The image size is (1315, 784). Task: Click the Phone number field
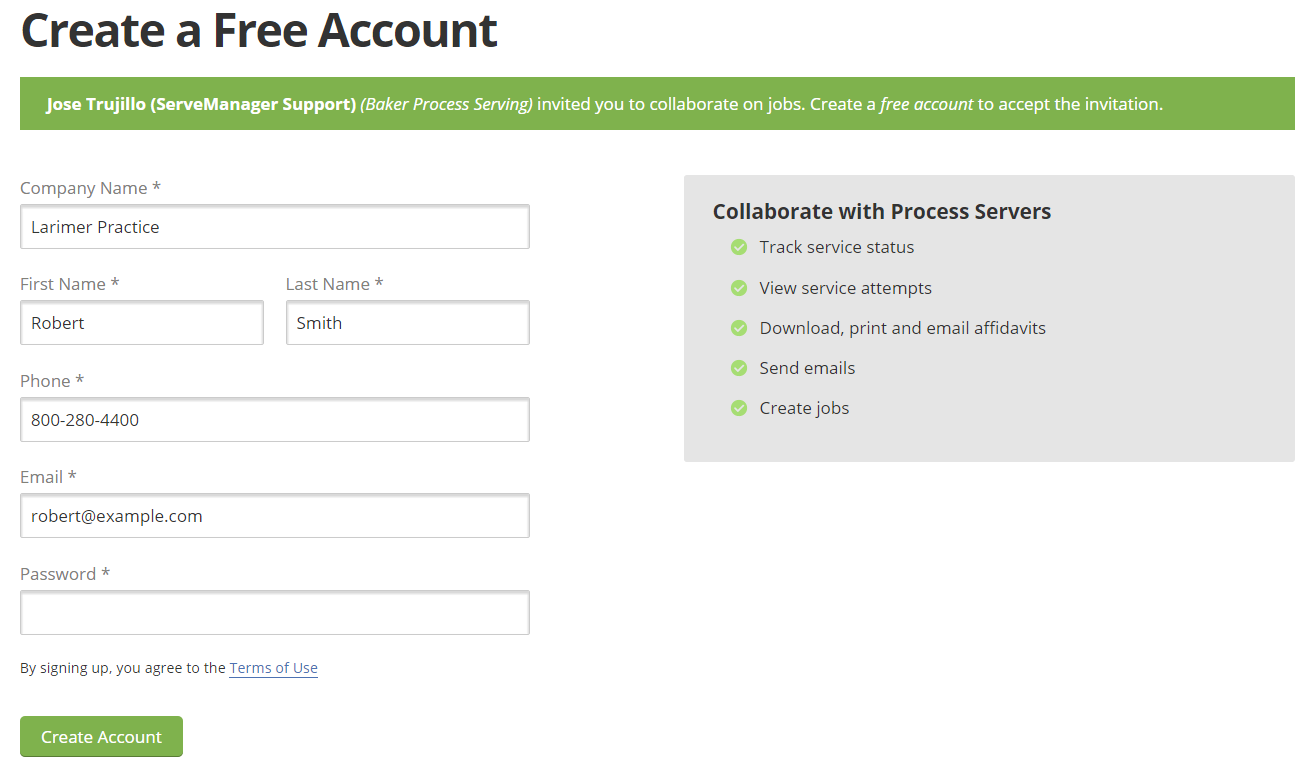275,419
